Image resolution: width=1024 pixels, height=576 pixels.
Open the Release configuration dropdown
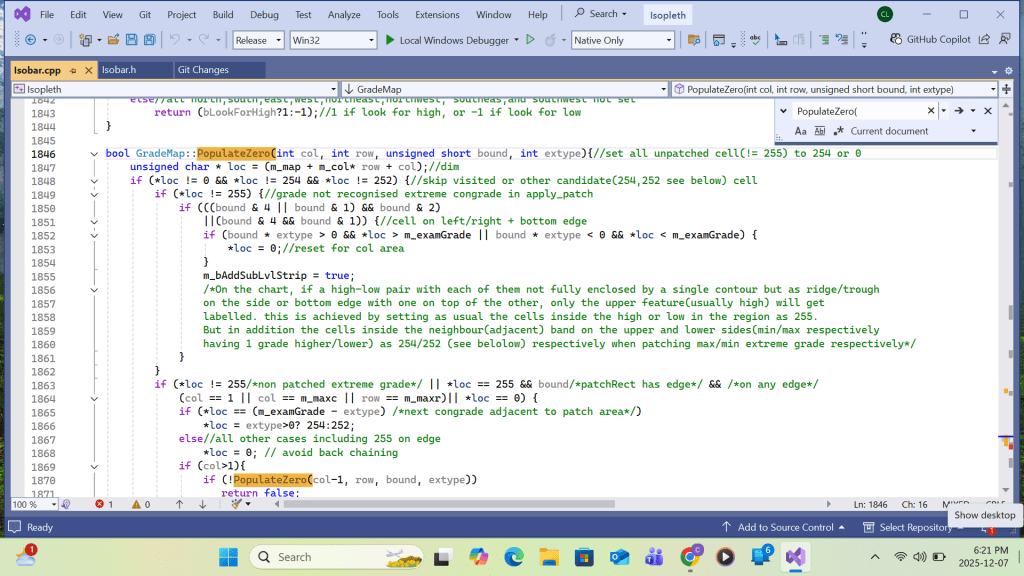pyautogui.click(x=257, y=40)
